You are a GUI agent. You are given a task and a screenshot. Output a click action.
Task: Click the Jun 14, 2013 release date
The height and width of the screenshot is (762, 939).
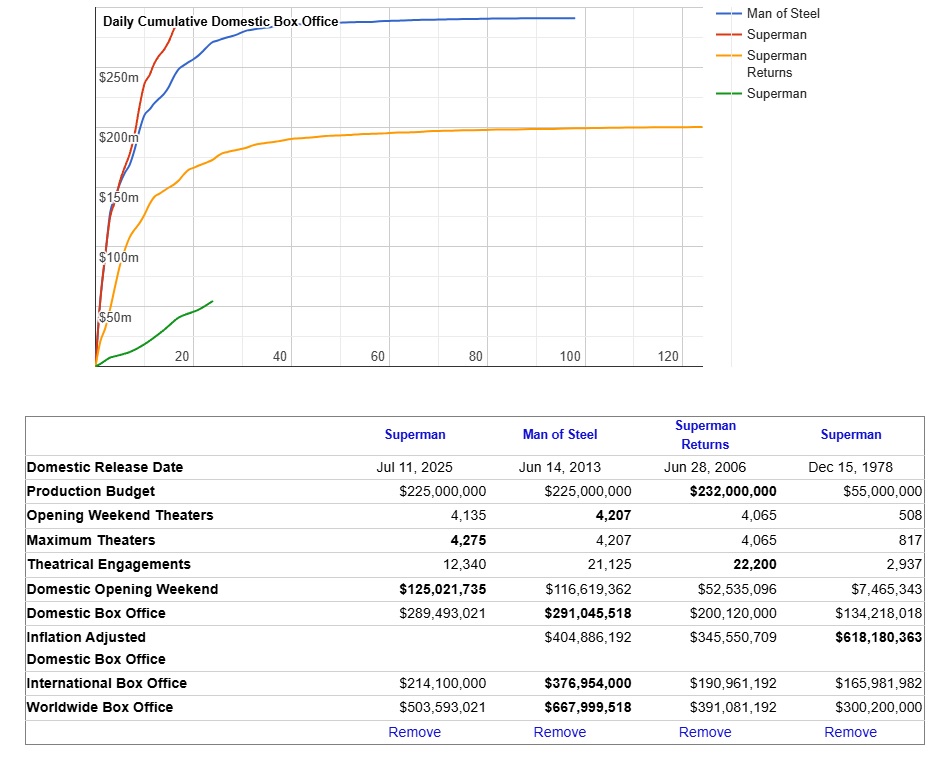click(x=560, y=467)
